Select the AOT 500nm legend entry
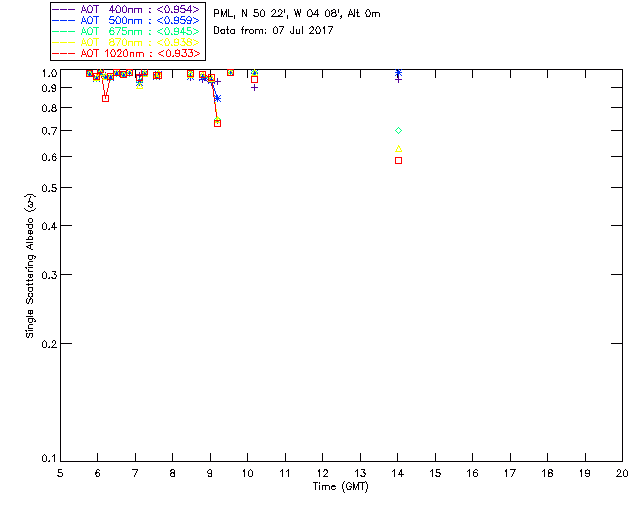 (x=127, y=20)
